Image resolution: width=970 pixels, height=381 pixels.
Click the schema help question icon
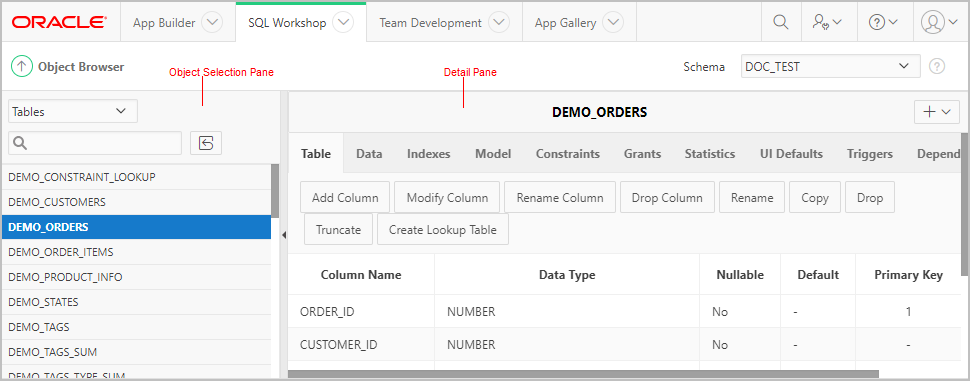937,66
